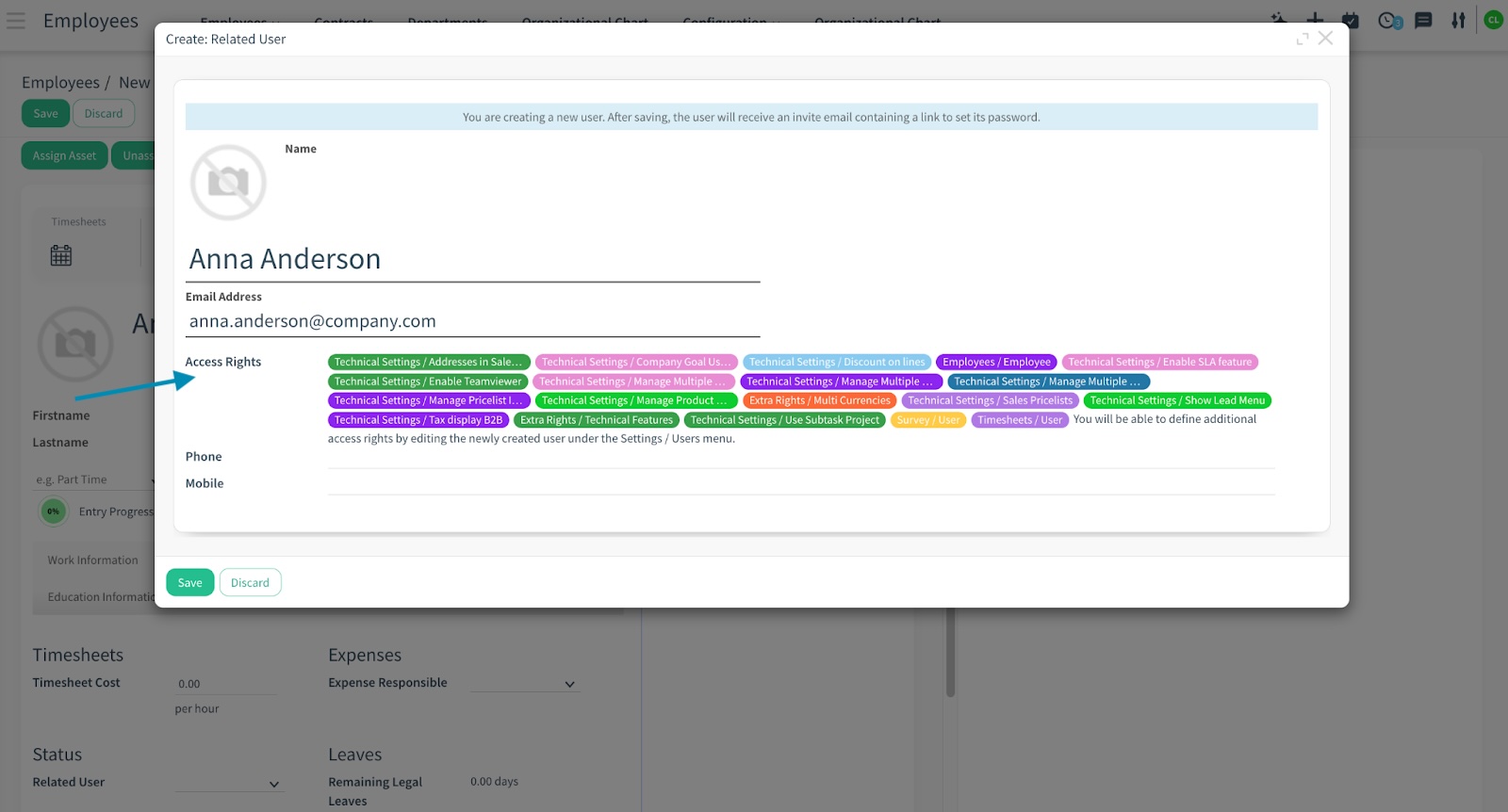Image resolution: width=1508 pixels, height=812 pixels.
Task: Close the Create Related User dialog
Action: click(1325, 38)
